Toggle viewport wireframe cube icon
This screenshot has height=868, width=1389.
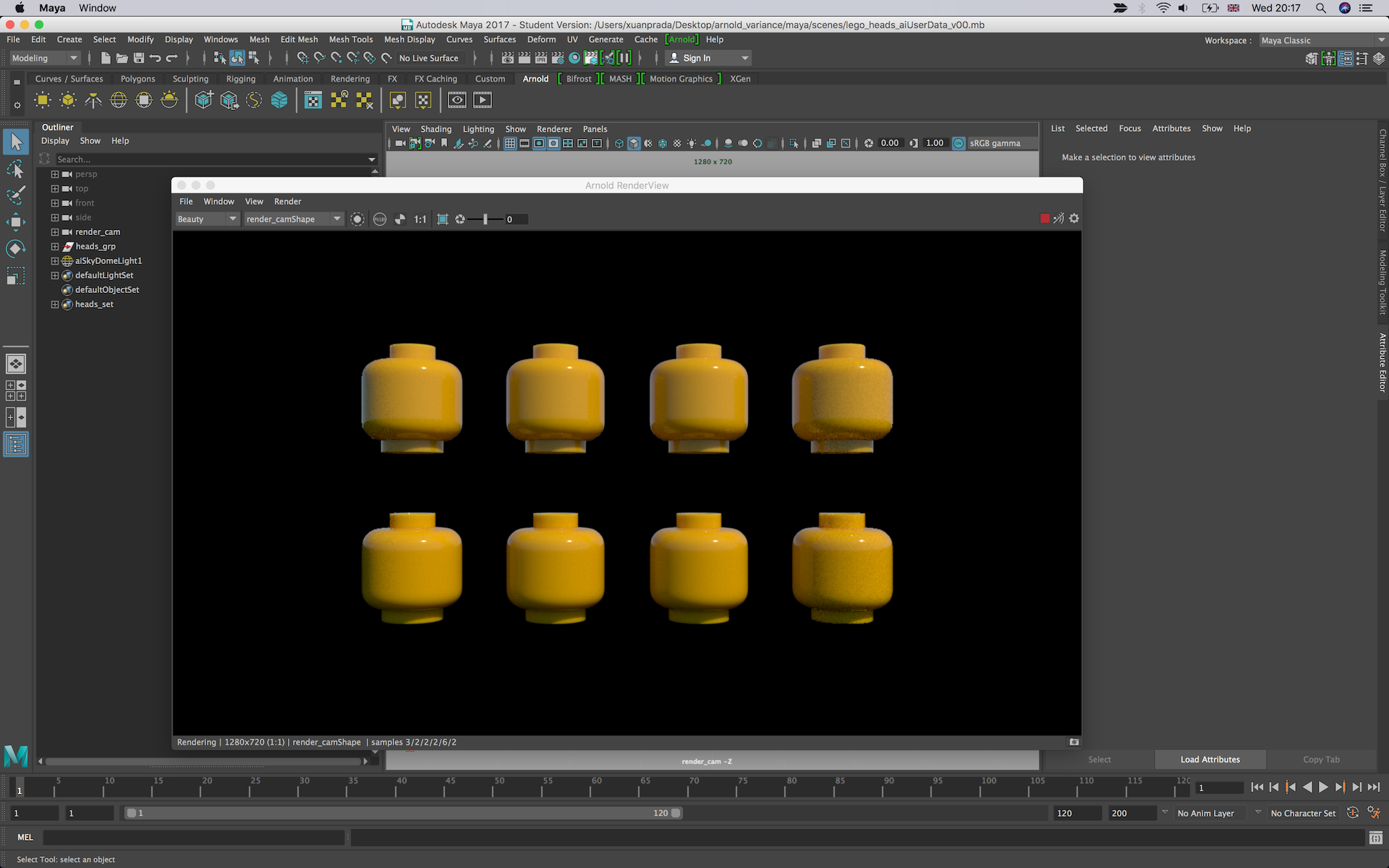point(619,143)
